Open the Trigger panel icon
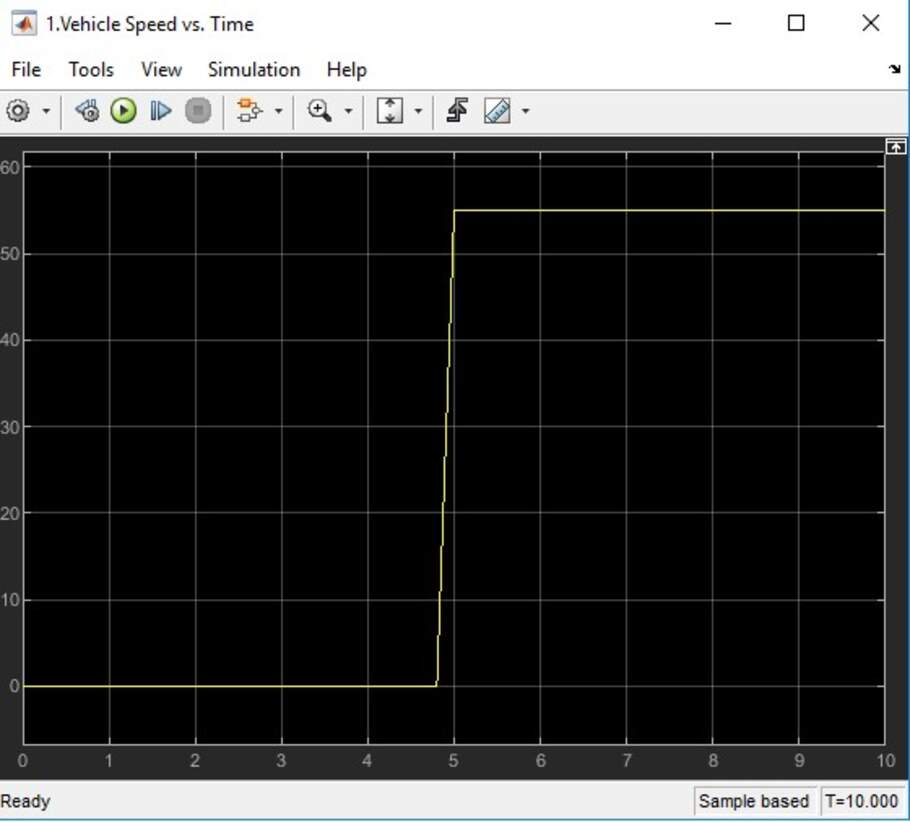This screenshot has width=910, height=822. tap(457, 111)
